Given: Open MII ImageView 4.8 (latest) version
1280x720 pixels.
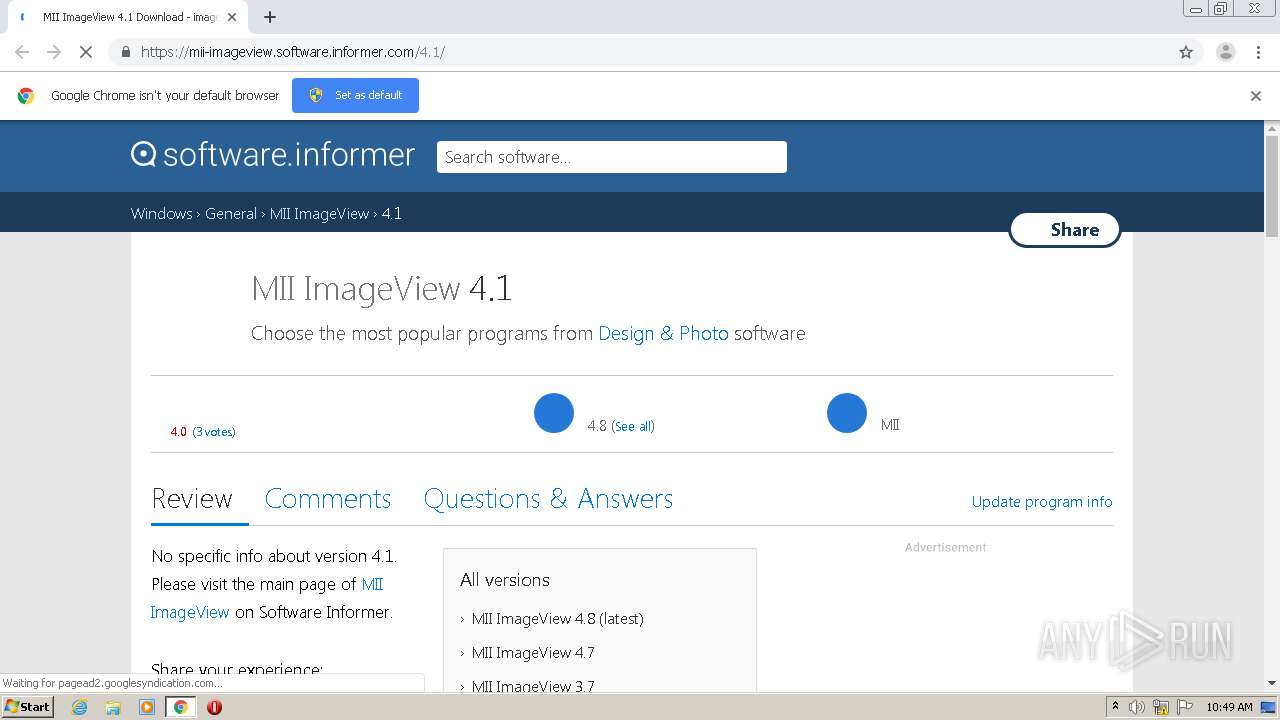Looking at the screenshot, I should pos(557,619).
